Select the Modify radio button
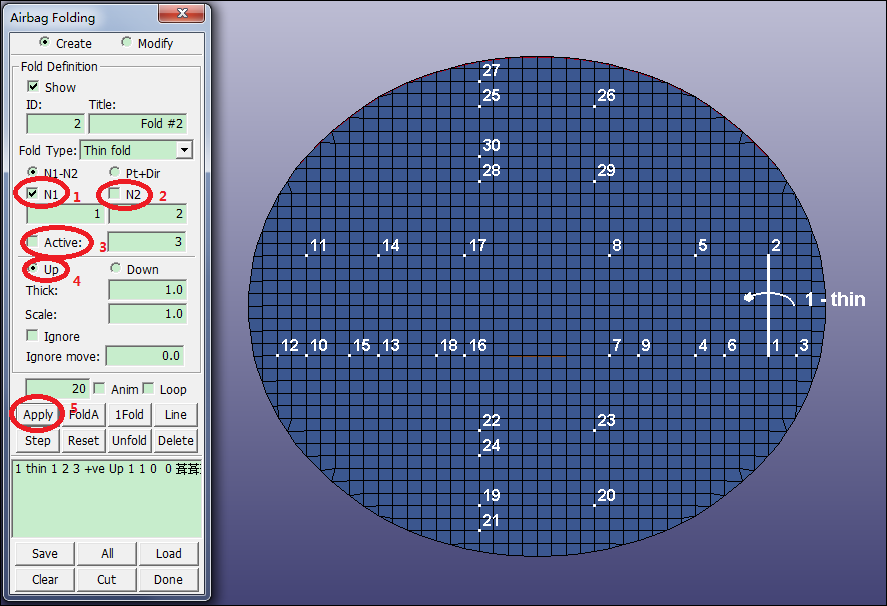 [x=126, y=43]
